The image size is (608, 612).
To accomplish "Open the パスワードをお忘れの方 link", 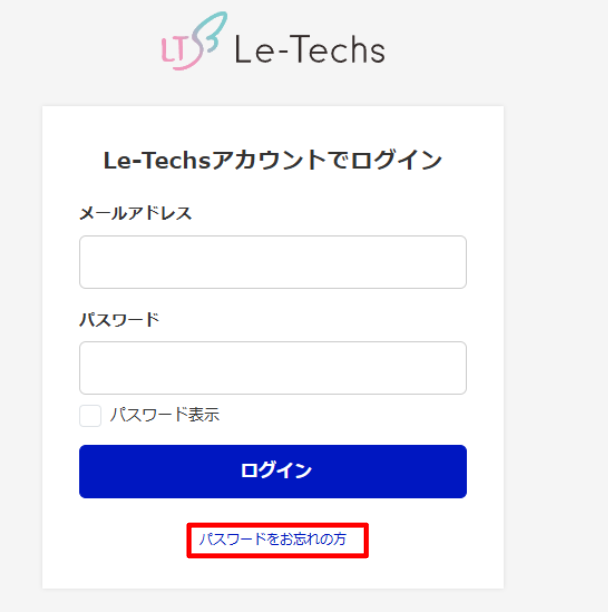I will [x=273, y=539].
